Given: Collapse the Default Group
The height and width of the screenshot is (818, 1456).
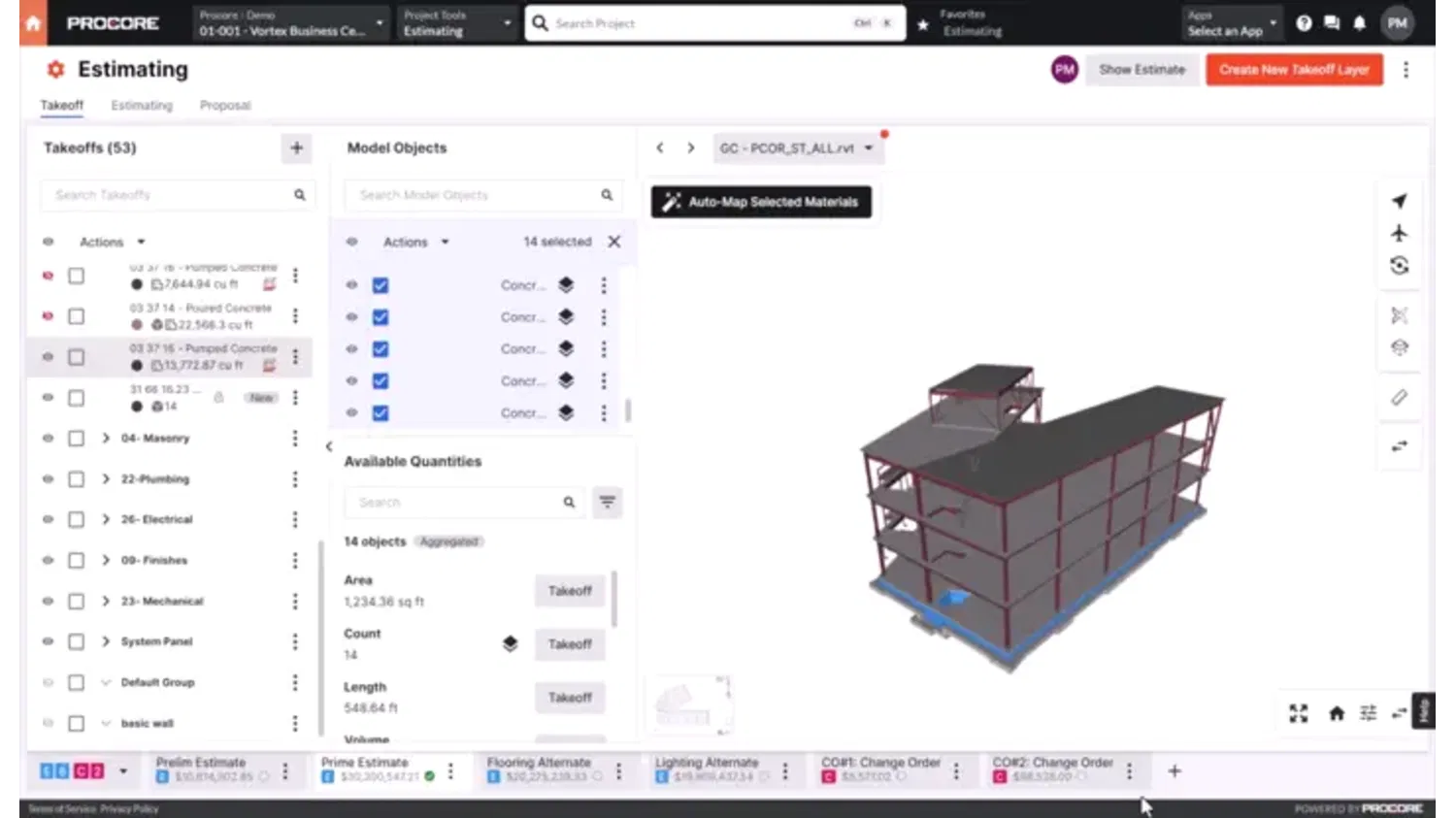Looking at the screenshot, I should point(106,682).
